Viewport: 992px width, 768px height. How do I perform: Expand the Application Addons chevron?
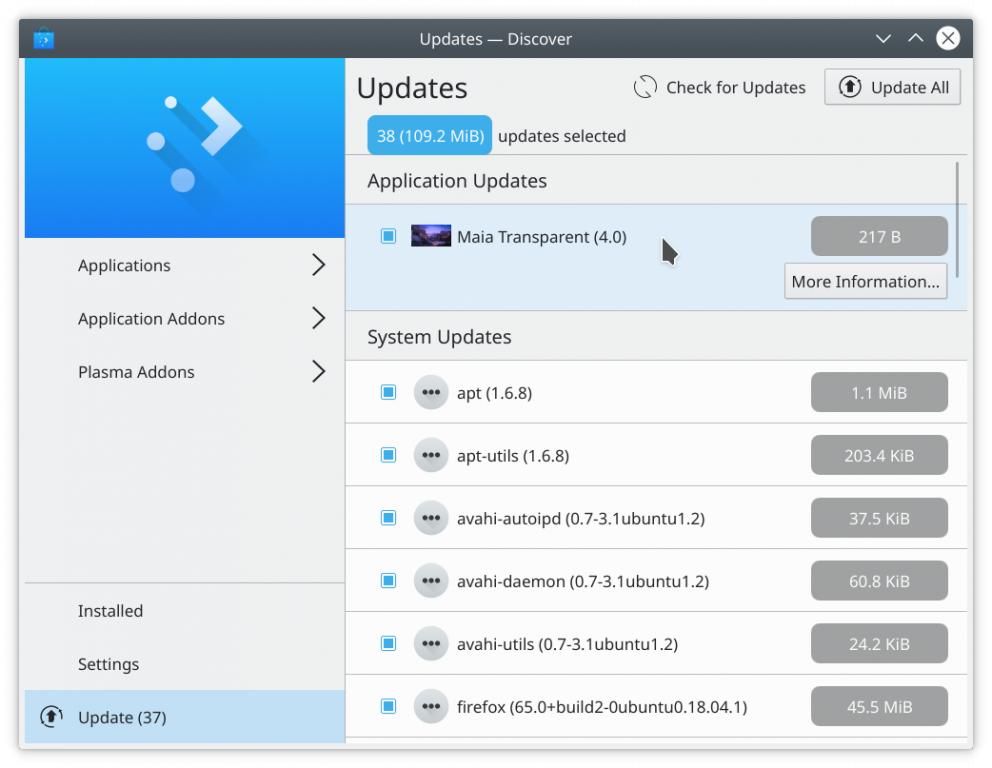[318, 318]
